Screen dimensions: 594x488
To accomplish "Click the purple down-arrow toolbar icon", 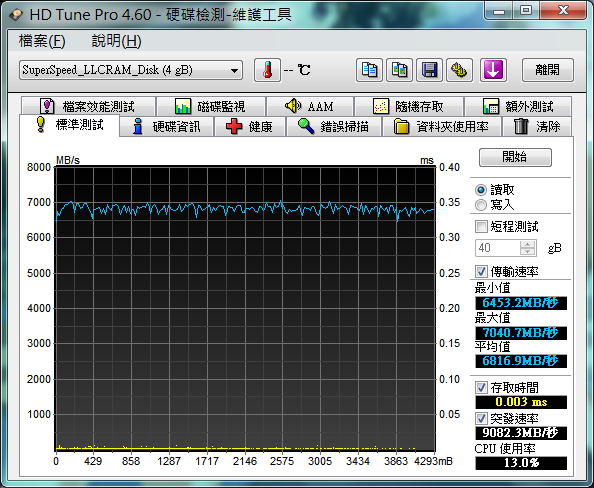I will pyautogui.click(x=493, y=70).
